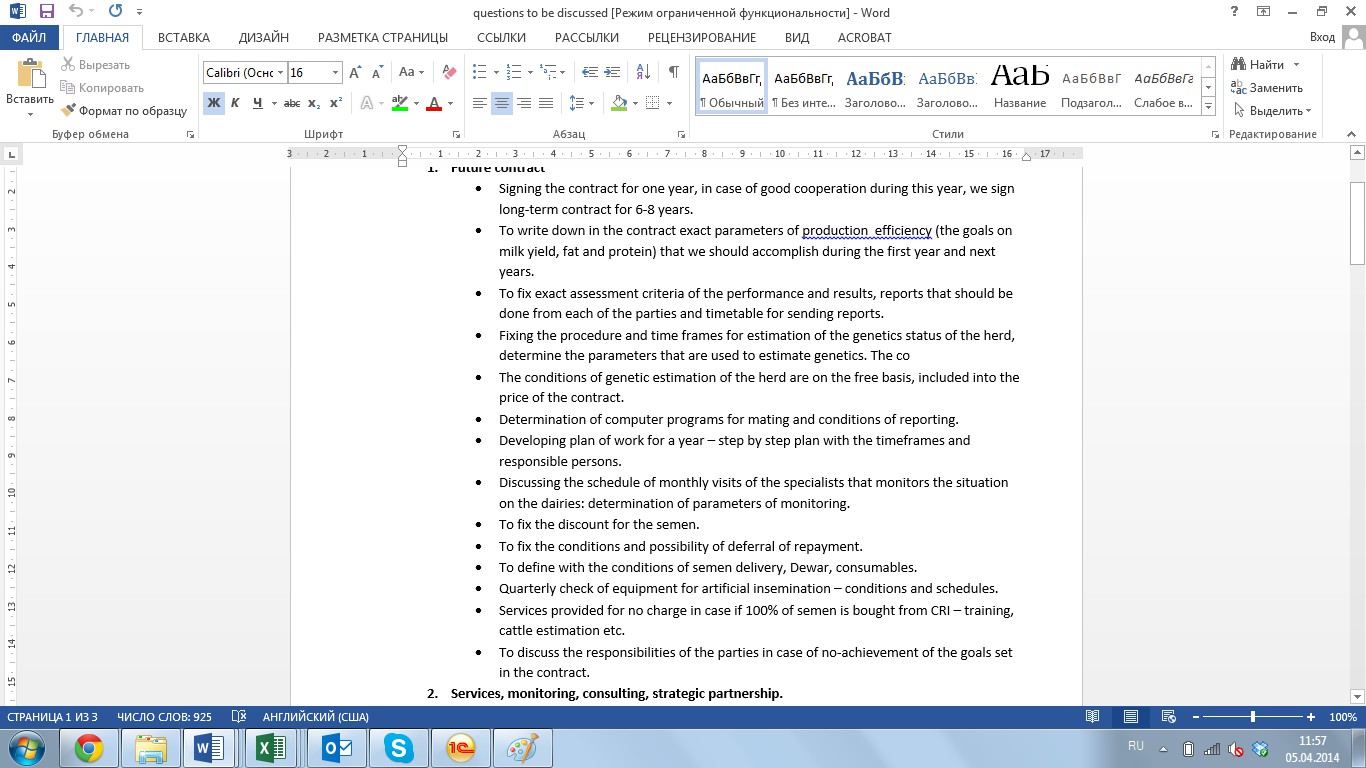Apply the Обычный (Normal) style
The height and width of the screenshot is (768, 1366).
tap(732, 88)
